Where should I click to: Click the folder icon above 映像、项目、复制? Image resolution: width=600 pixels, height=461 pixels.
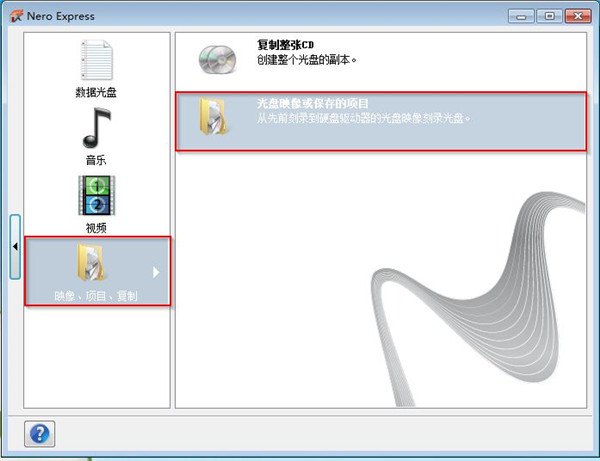click(96, 263)
